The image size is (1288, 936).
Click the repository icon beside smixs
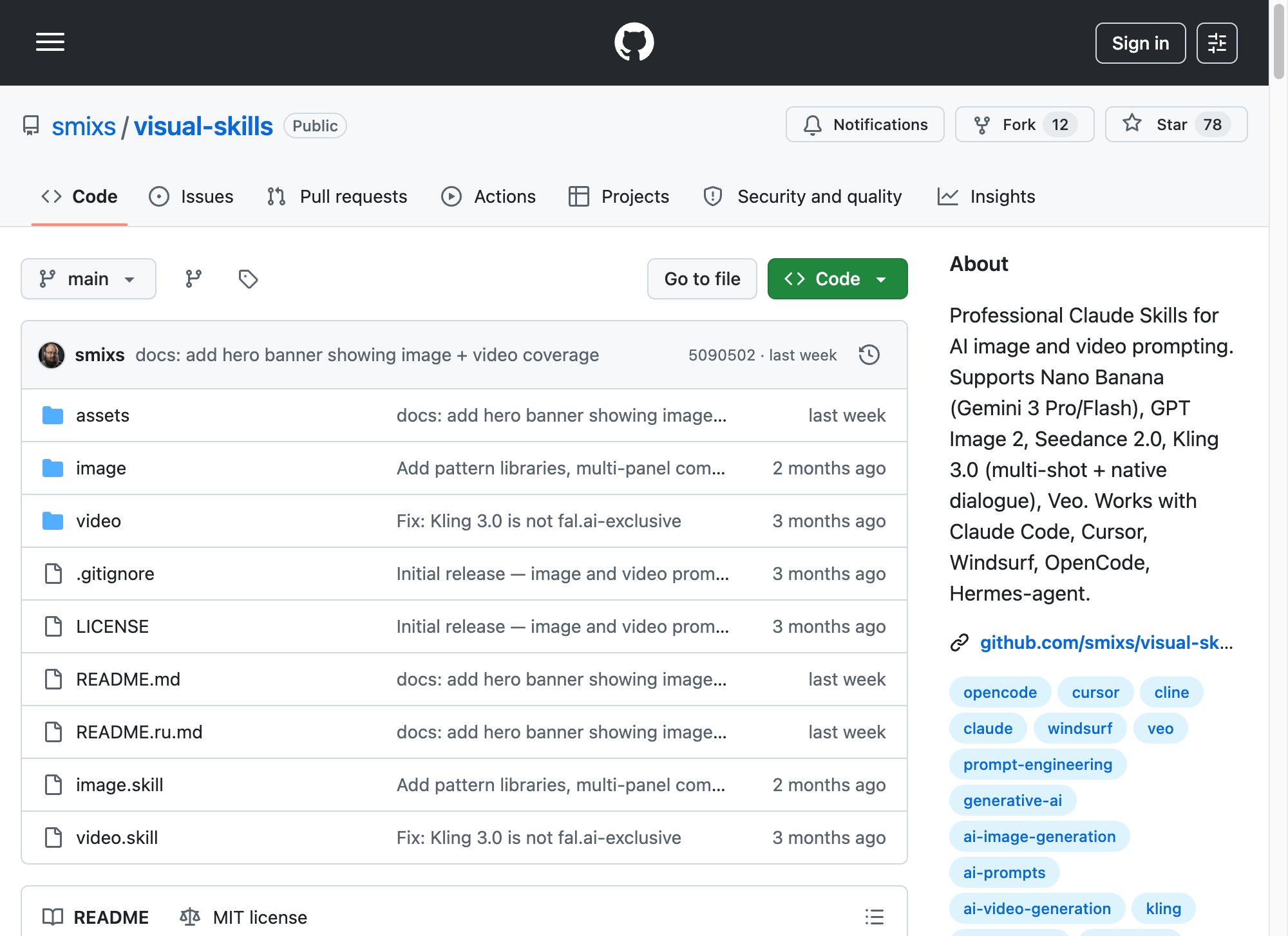tap(31, 126)
